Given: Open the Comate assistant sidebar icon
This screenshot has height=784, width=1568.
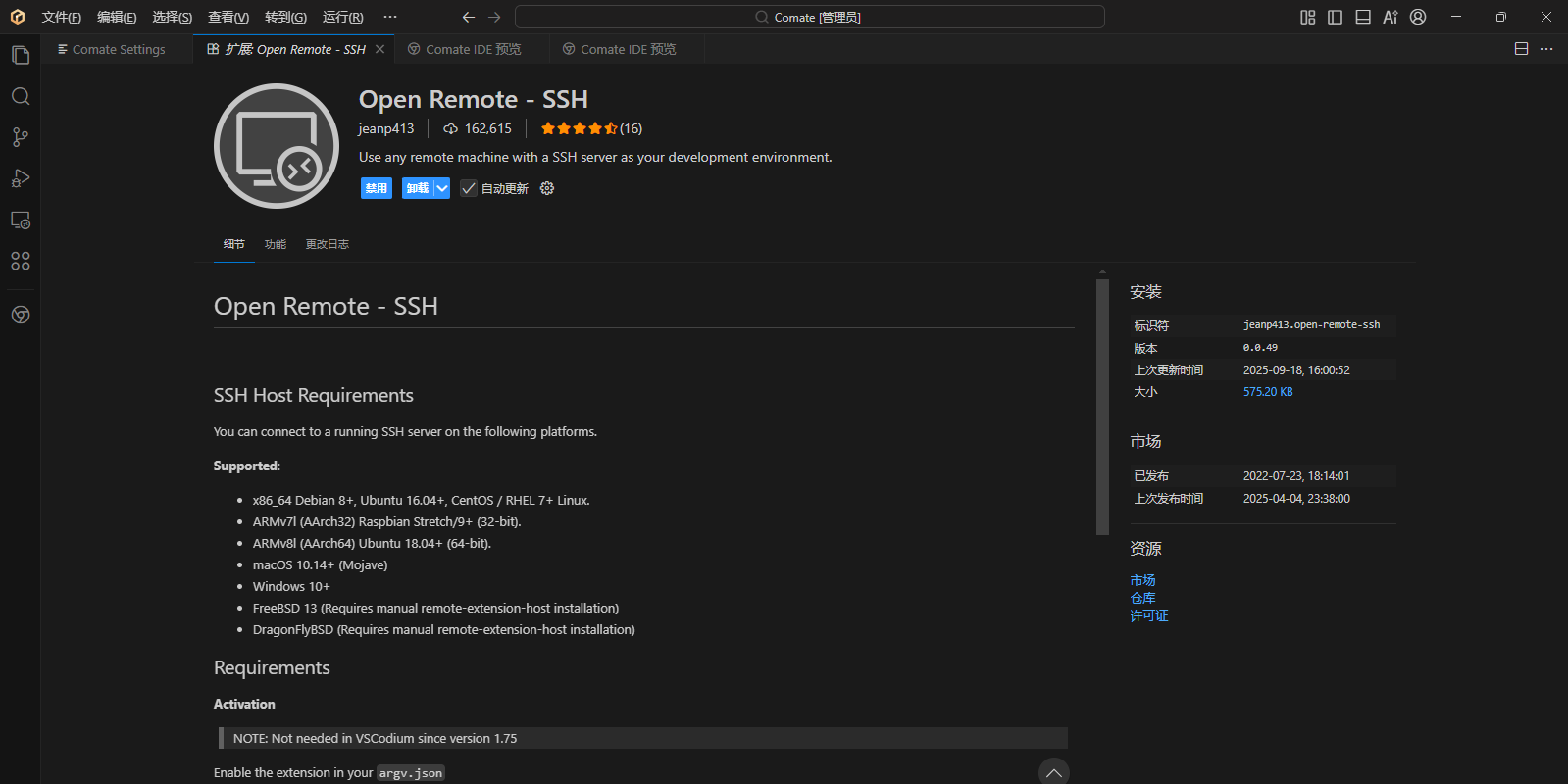Looking at the screenshot, I should 21,315.
